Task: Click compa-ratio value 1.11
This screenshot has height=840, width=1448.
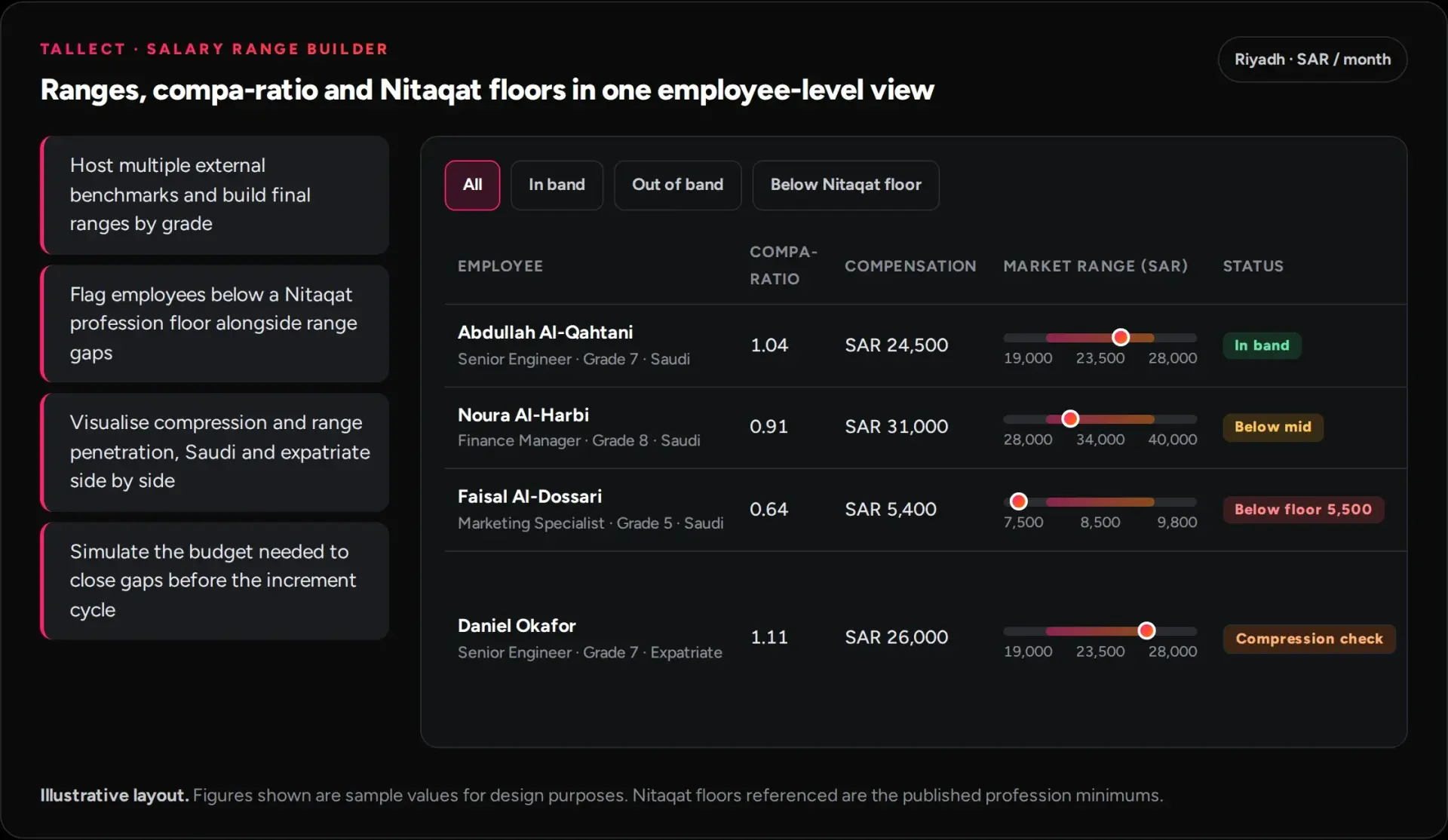Action: (x=769, y=637)
